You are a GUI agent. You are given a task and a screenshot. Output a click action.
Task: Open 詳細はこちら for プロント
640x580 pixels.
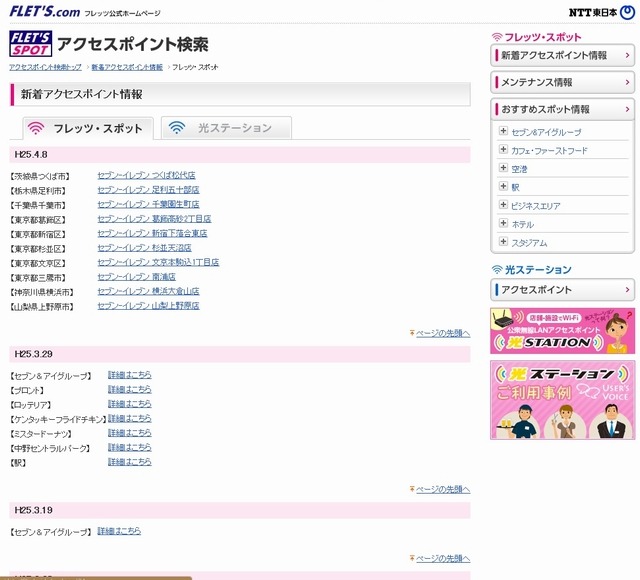click(x=129, y=389)
